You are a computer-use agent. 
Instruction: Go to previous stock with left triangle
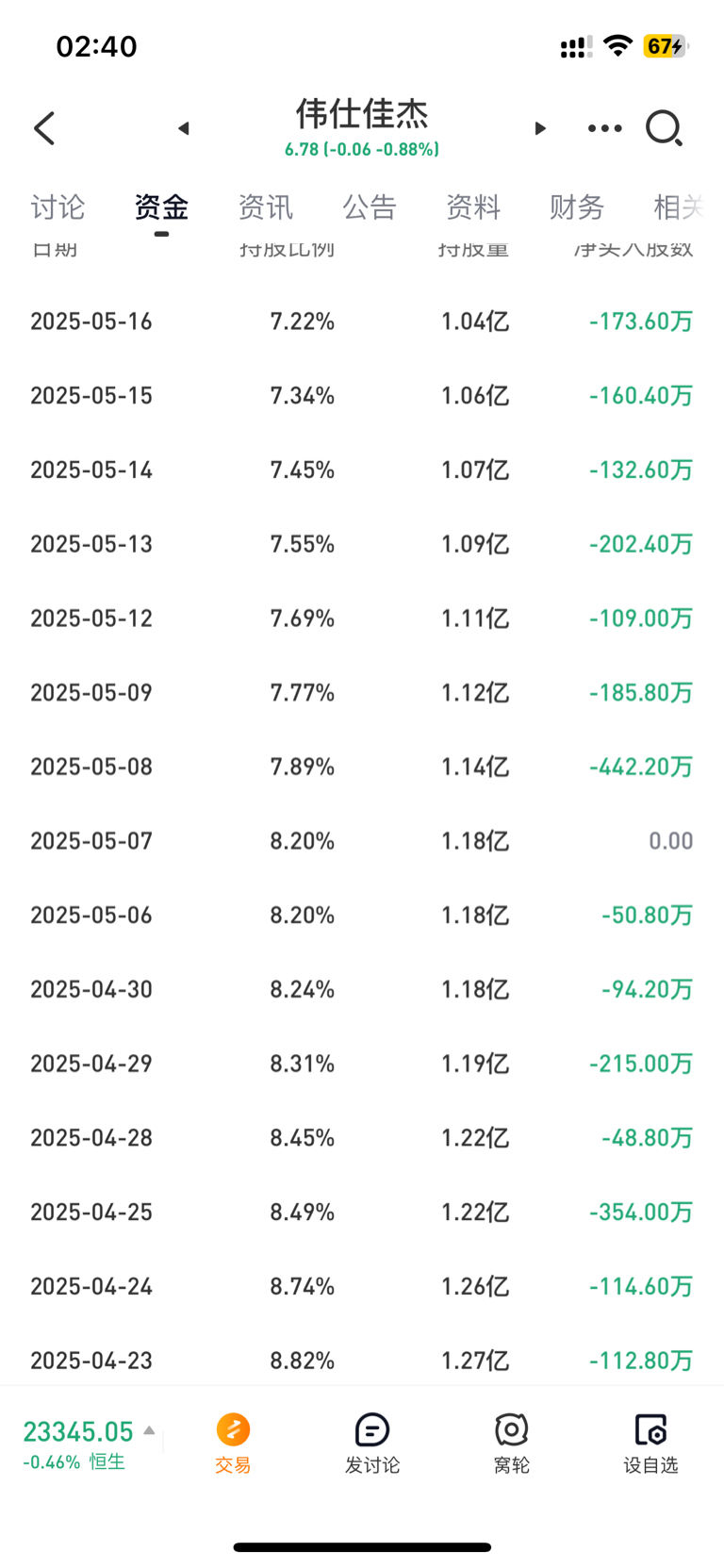[x=184, y=128]
